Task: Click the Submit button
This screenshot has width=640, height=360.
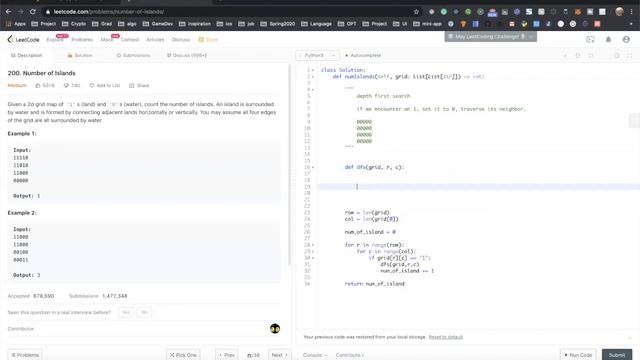Action: pyautogui.click(x=617, y=355)
